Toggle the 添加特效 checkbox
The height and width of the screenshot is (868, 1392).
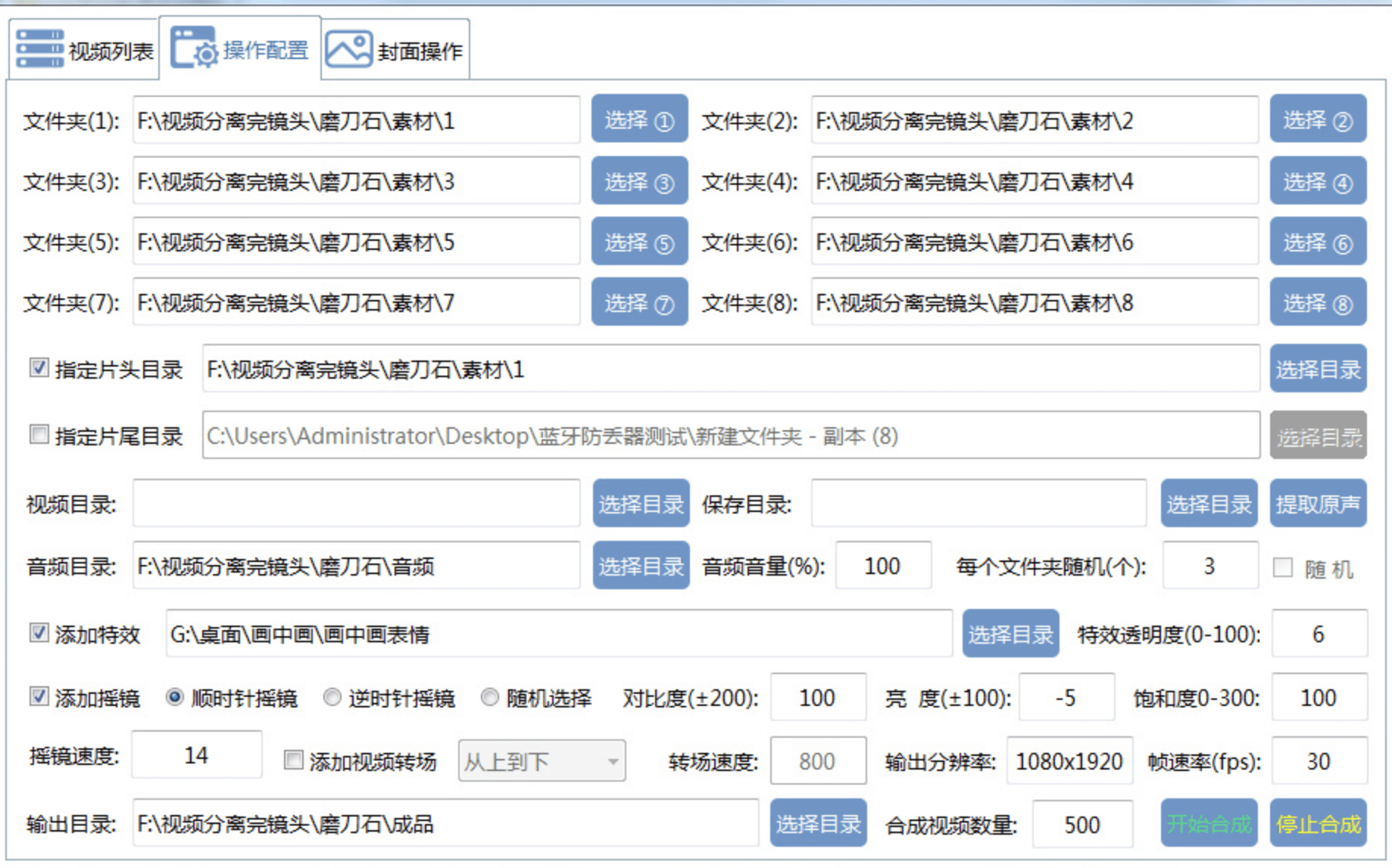point(39,632)
